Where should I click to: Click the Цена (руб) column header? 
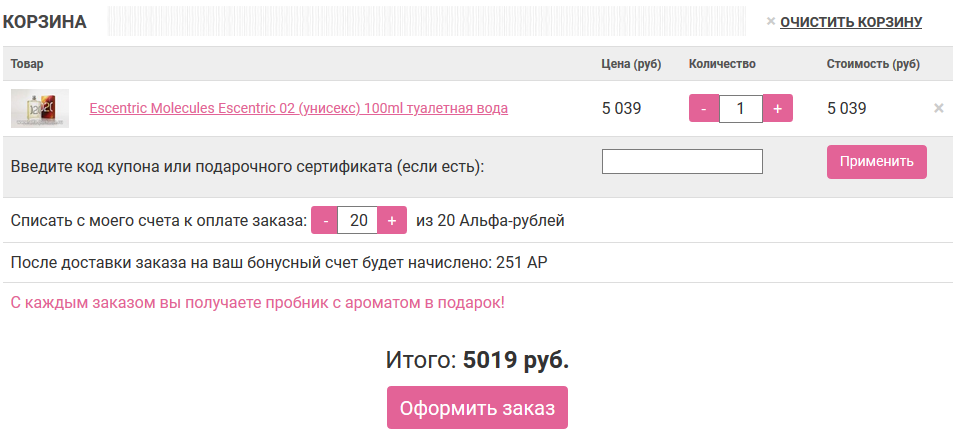point(631,64)
